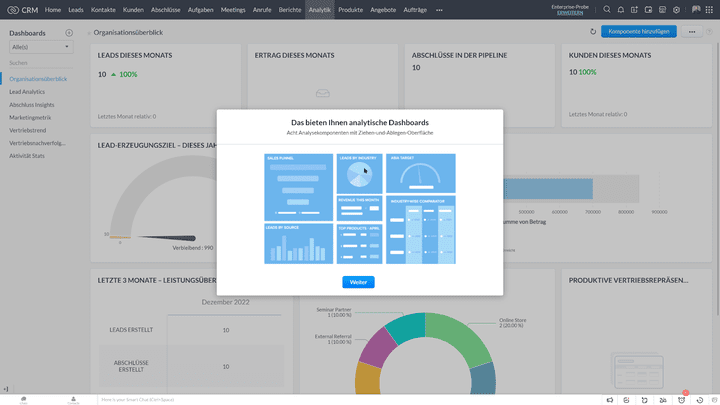Open the Aufträge tab
The width and height of the screenshot is (720, 405).
[415, 10]
